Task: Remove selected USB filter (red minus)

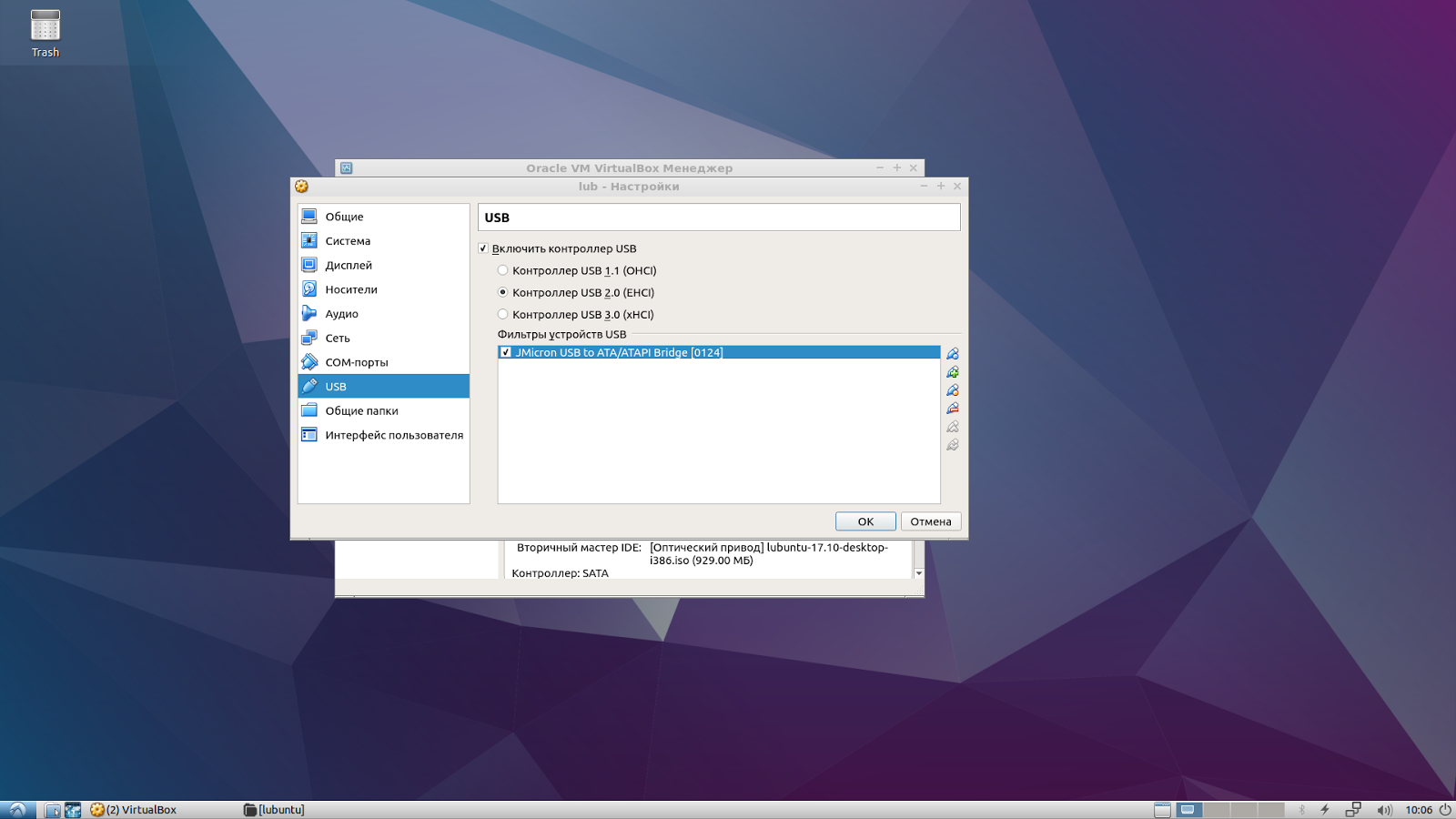Action: click(953, 409)
